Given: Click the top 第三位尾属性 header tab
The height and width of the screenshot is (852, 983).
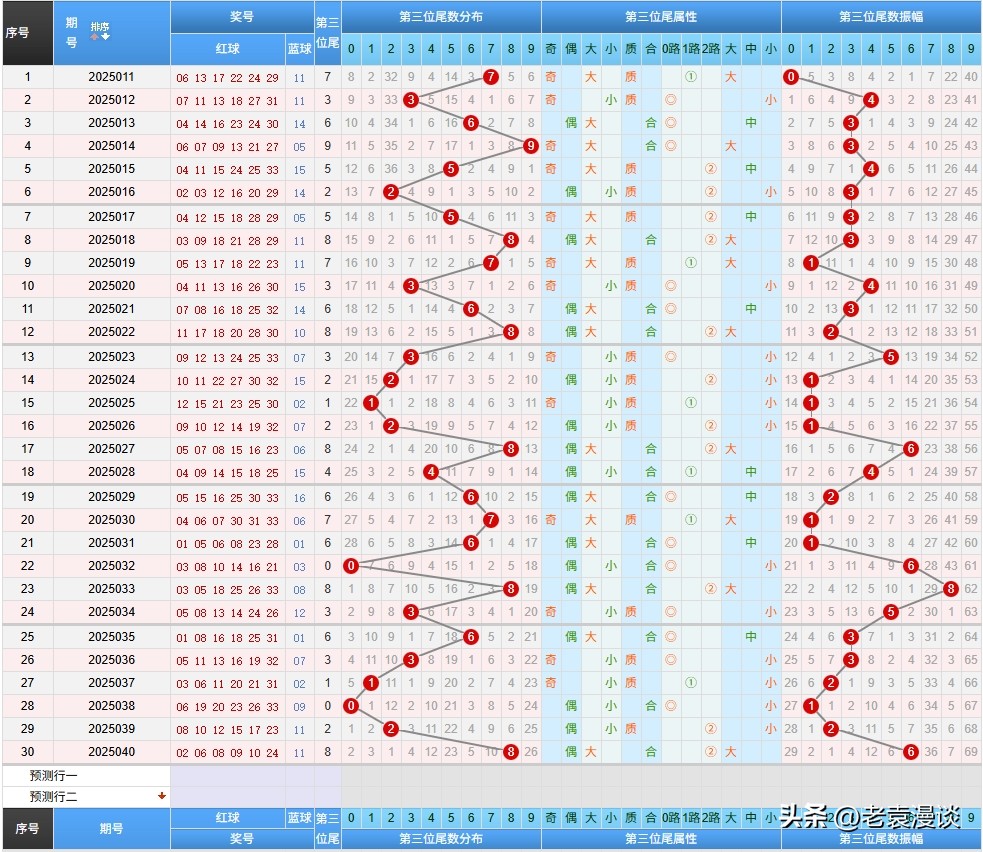Looking at the screenshot, I should click(661, 17).
